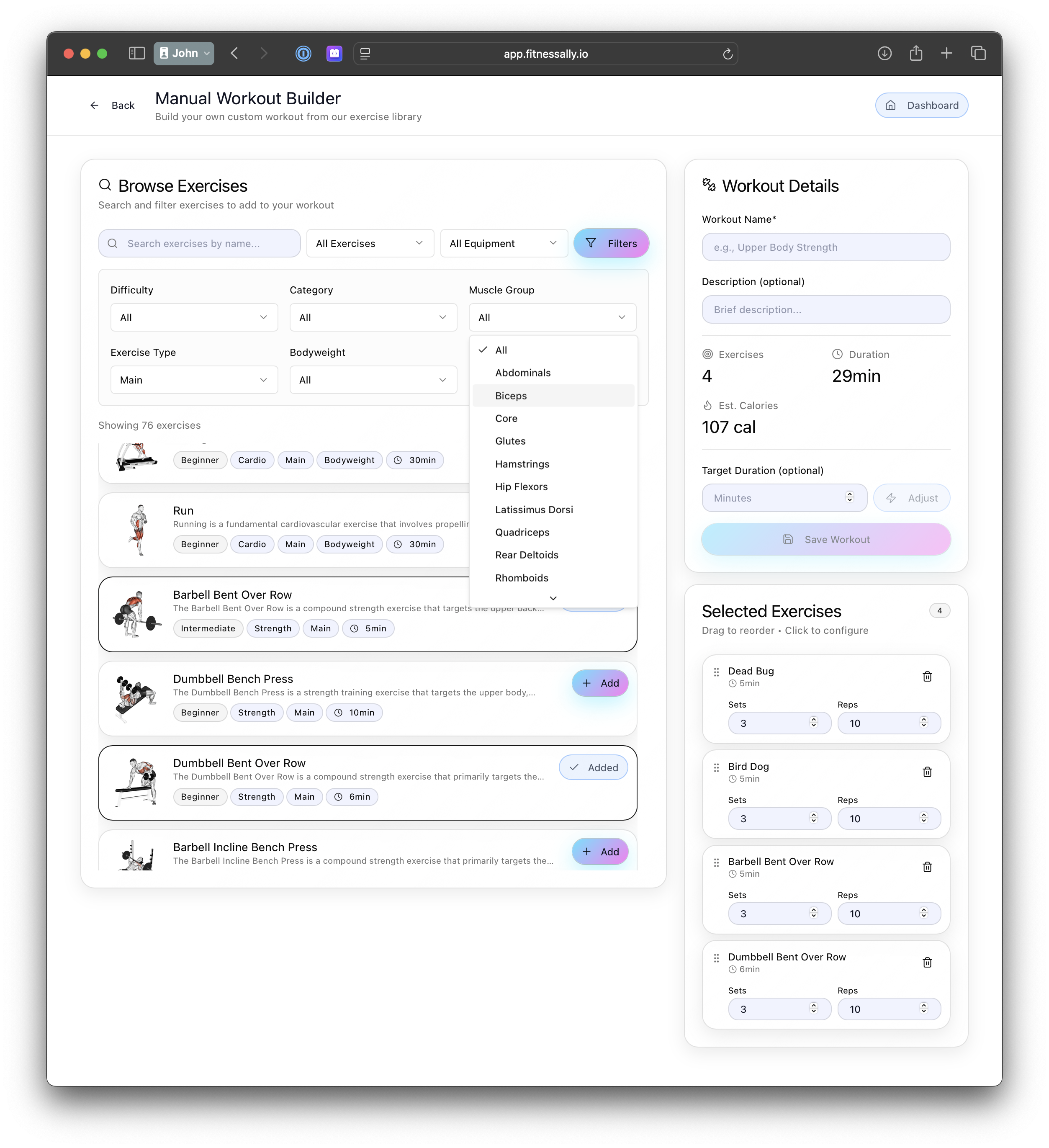1049x1148 pixels.
Task: Increment the Dead Bug sets stepper
Action: pos(814,720)
